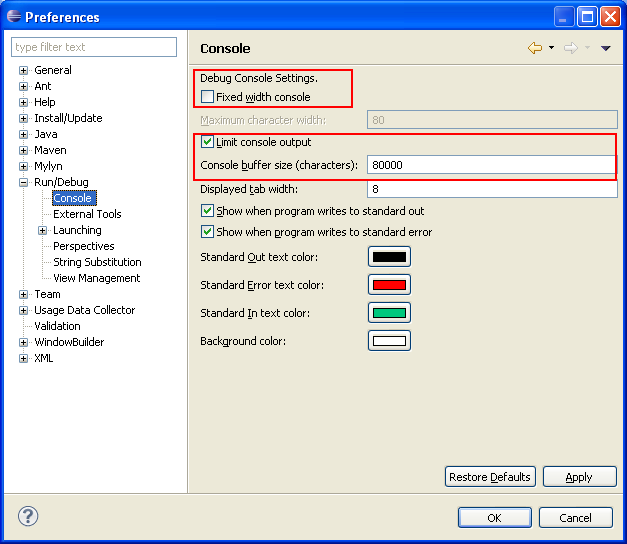Click the Cancel button

pyautogui.click(x=575, y=518)
